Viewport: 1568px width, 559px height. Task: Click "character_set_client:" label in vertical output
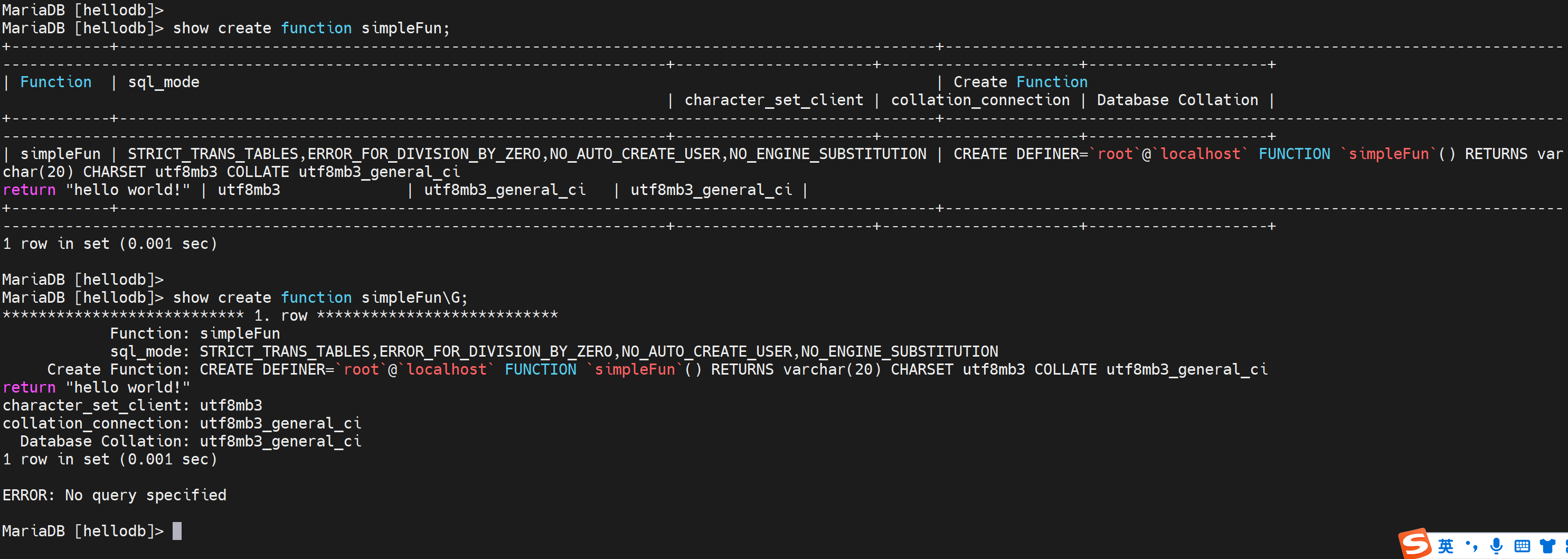pyautogui.click(x=96, y=406)
